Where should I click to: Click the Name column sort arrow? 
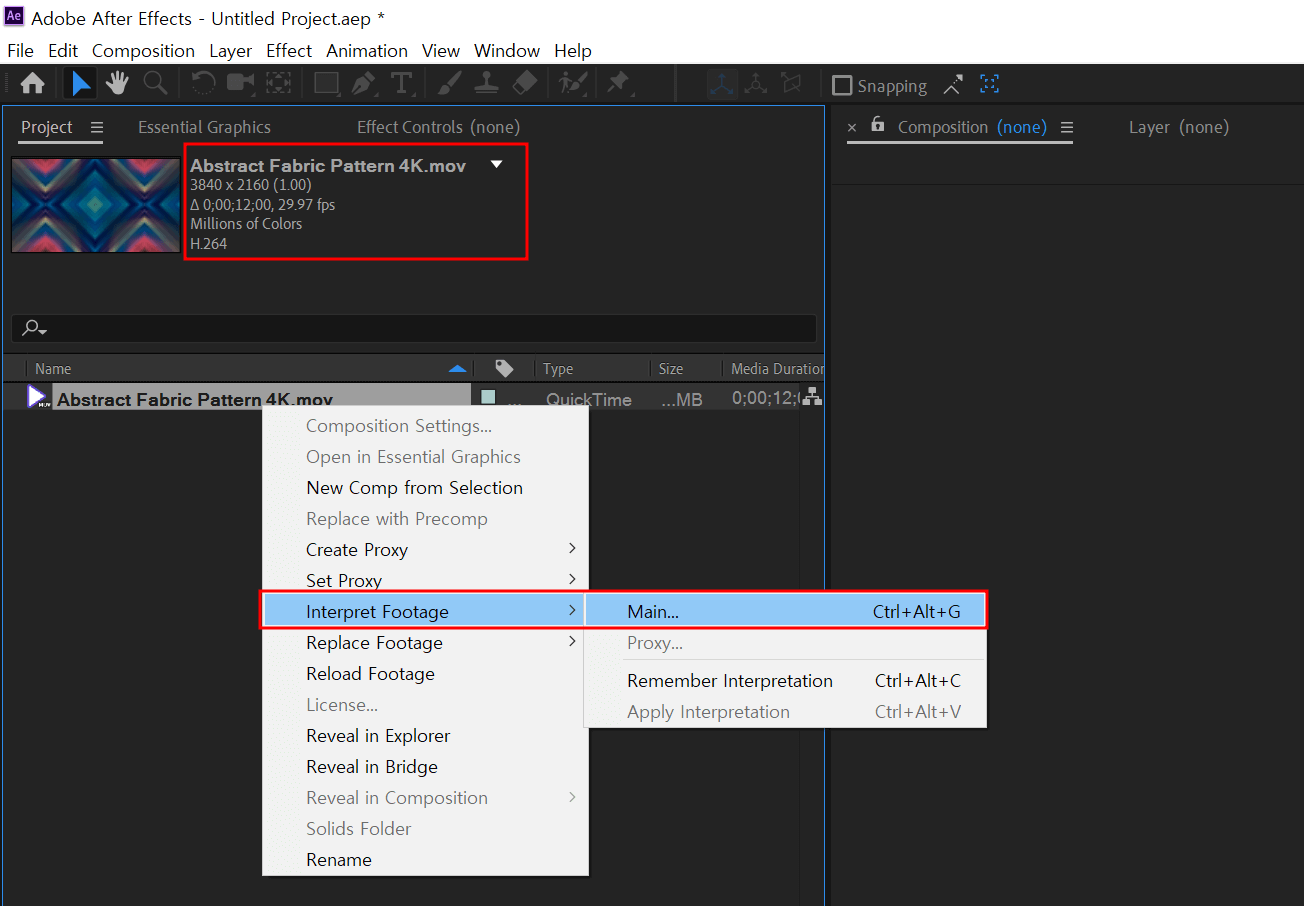point(457,369)
